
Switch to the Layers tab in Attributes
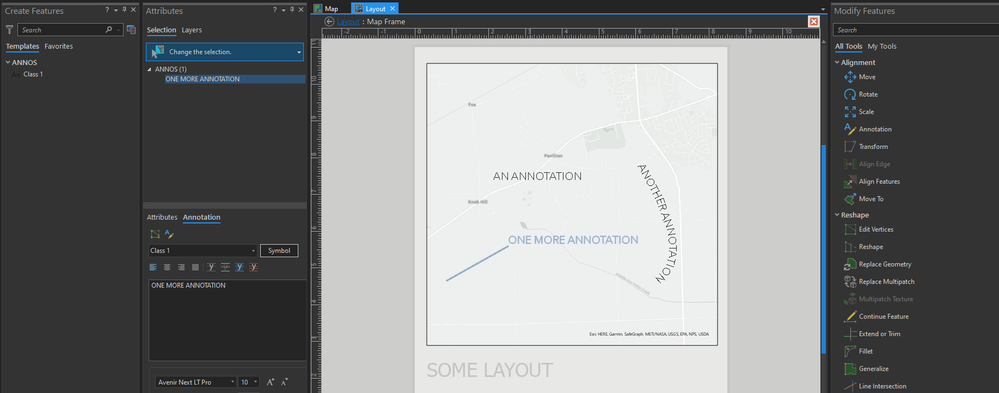[x=192, y=30]
